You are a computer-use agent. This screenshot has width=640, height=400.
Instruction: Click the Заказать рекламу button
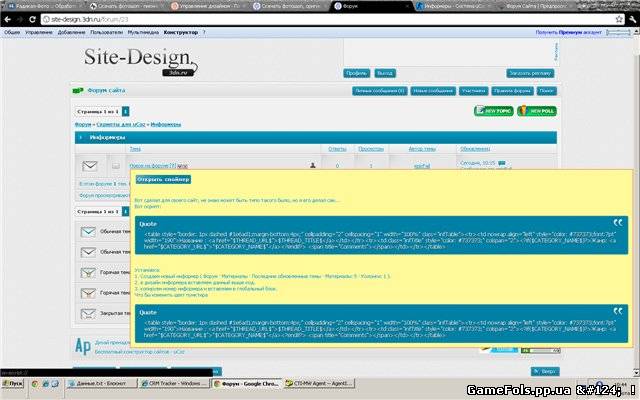point(530,73)
